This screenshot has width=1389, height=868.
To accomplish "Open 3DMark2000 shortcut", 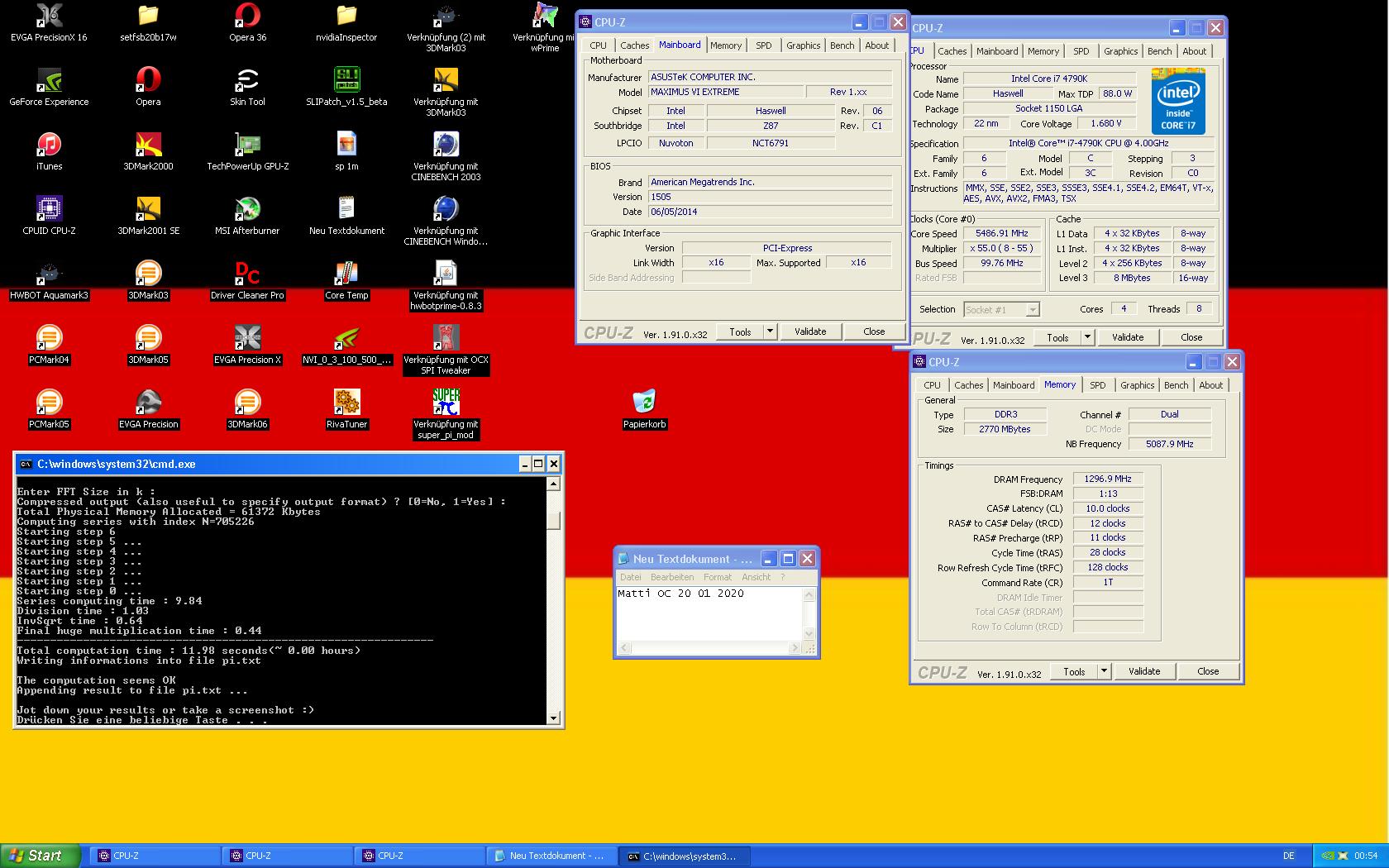I will tap(148, 151).
